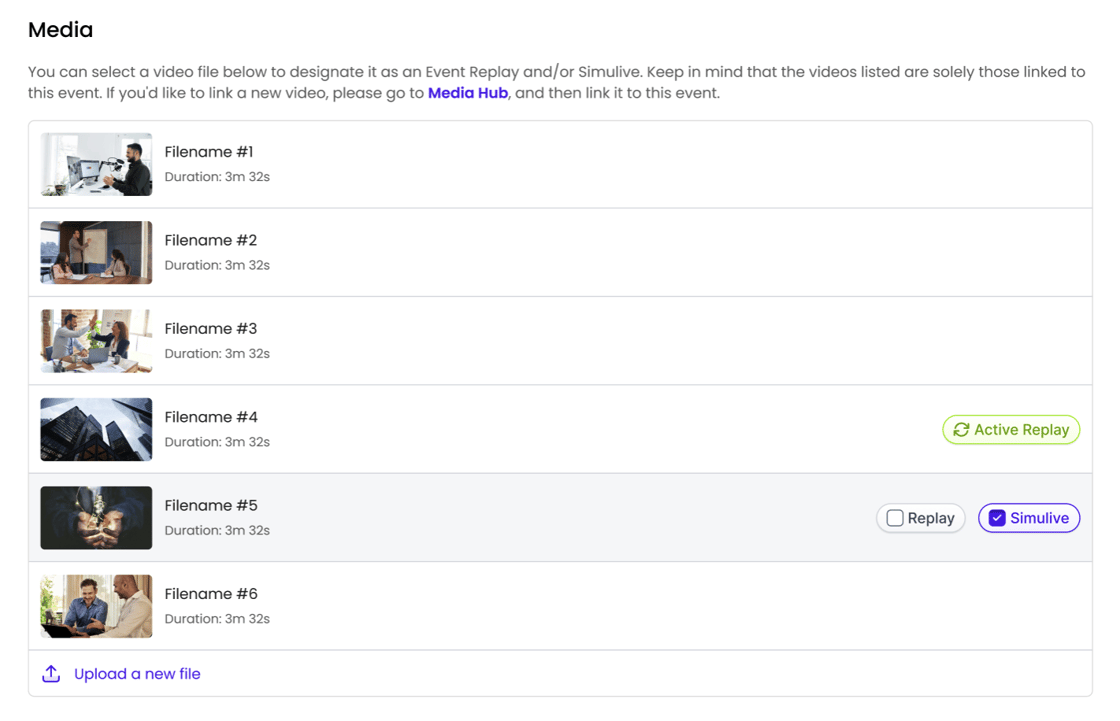The width and height of the screenshot is (1120, 721).
Task: Select the Filename #2 video thumbnail
Action: point(96,252)
